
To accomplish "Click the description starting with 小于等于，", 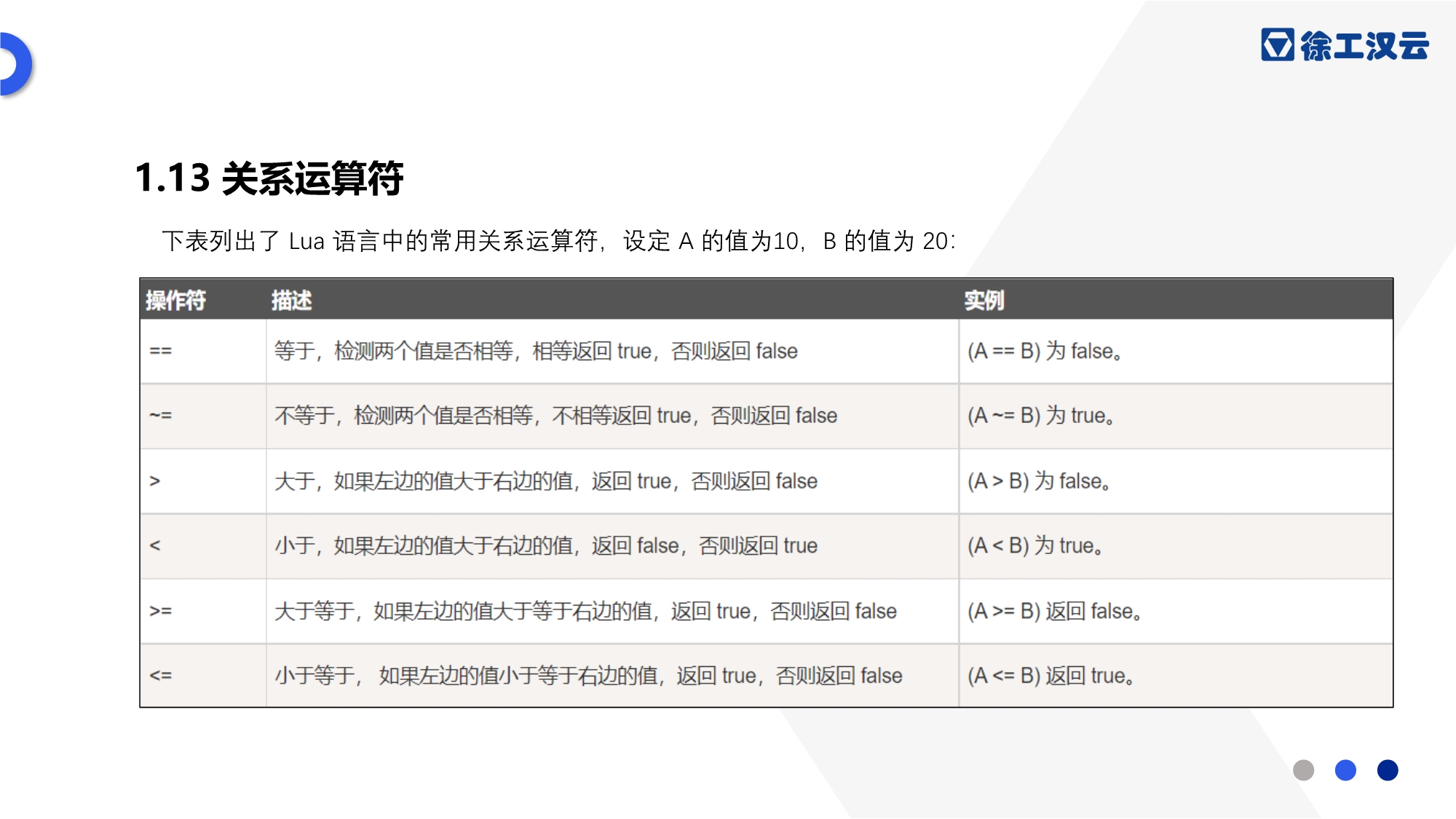I will [588, 676].
